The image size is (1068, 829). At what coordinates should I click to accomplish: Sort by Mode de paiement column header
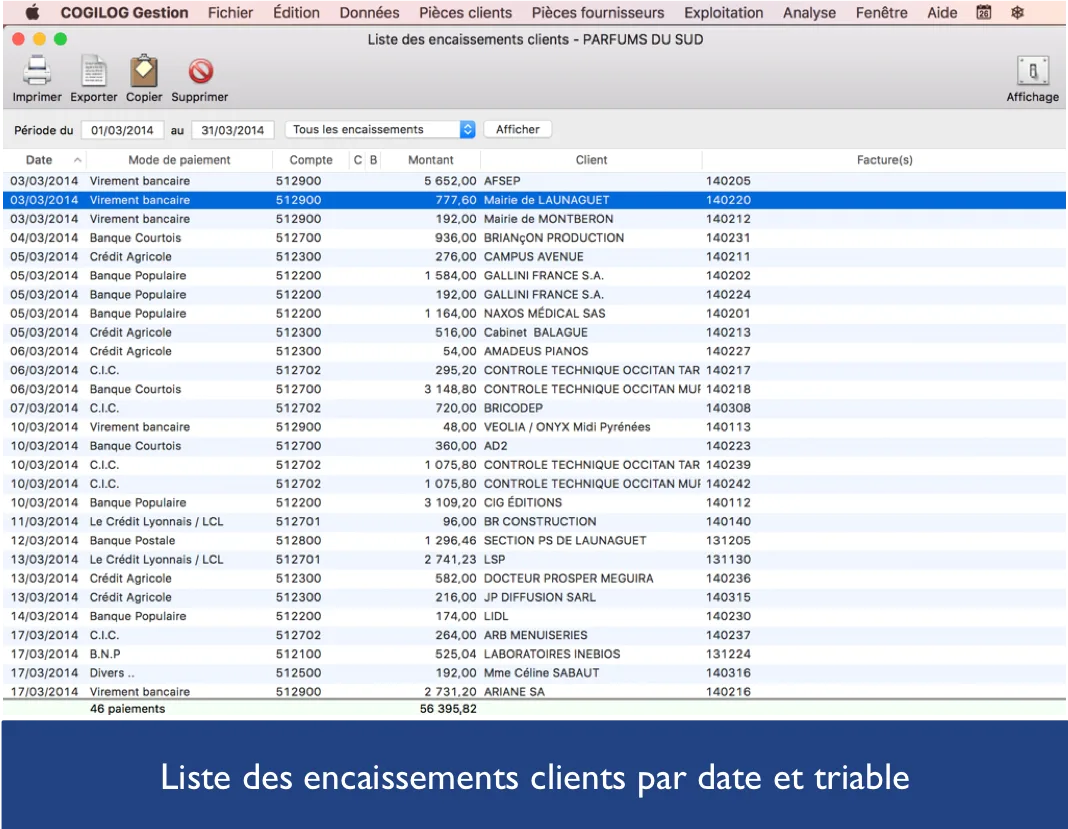[x=179, y=160]
